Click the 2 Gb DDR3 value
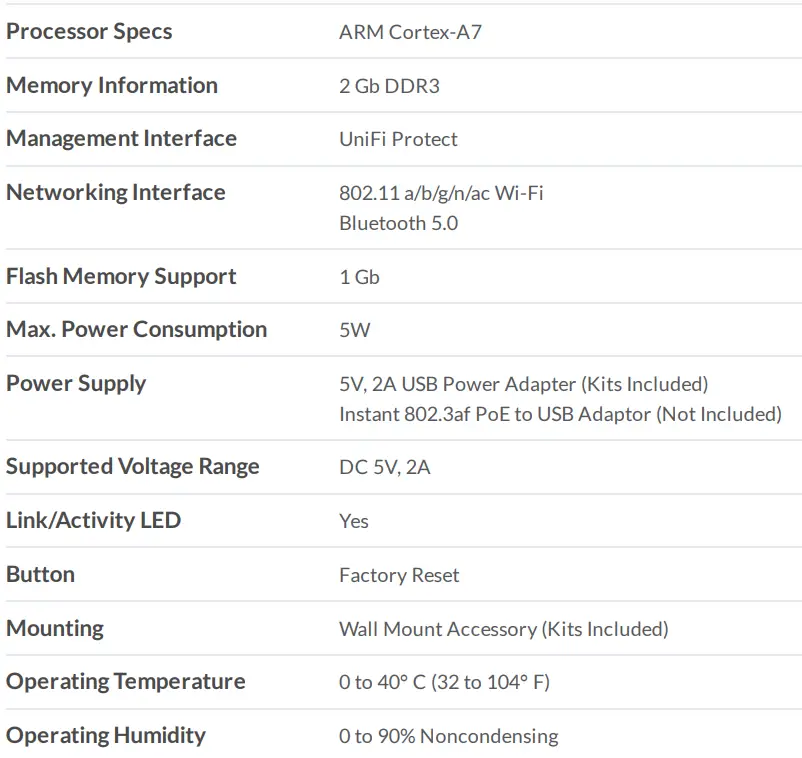The width and height of the screenshot is (802, 758). [x=389, y=86]
